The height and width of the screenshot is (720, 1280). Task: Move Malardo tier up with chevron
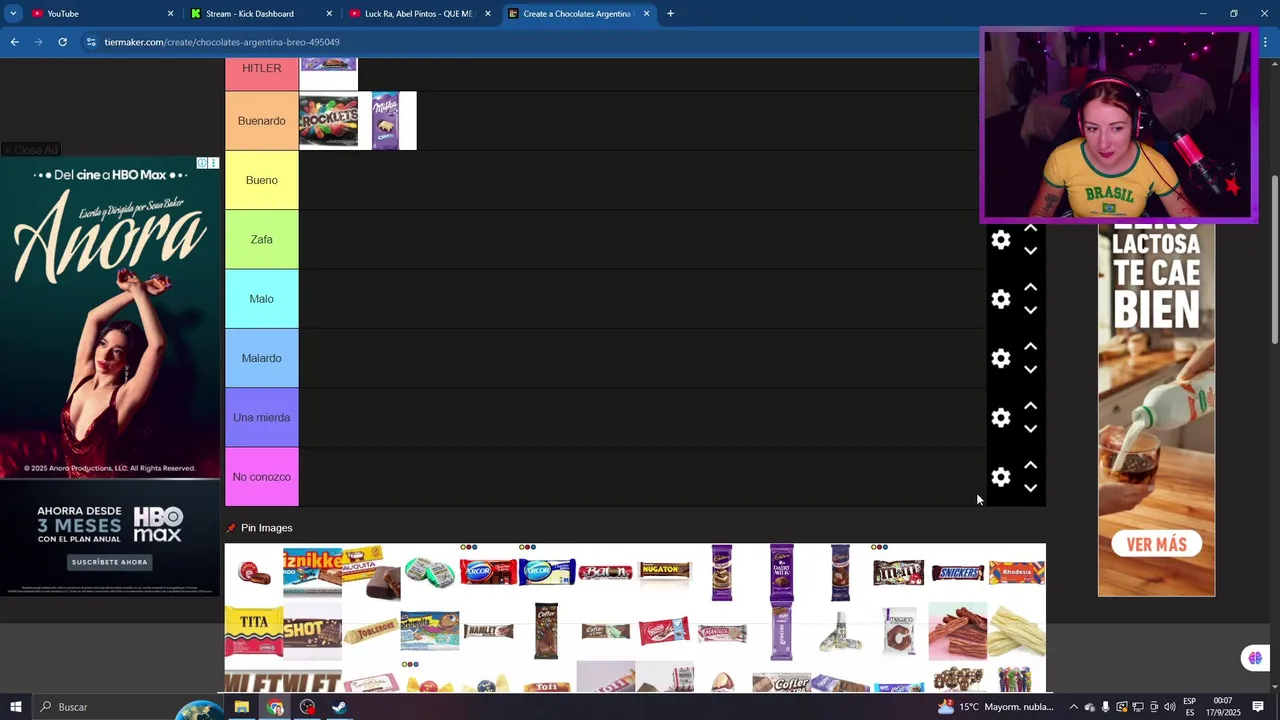click(x=1030, y=346)
